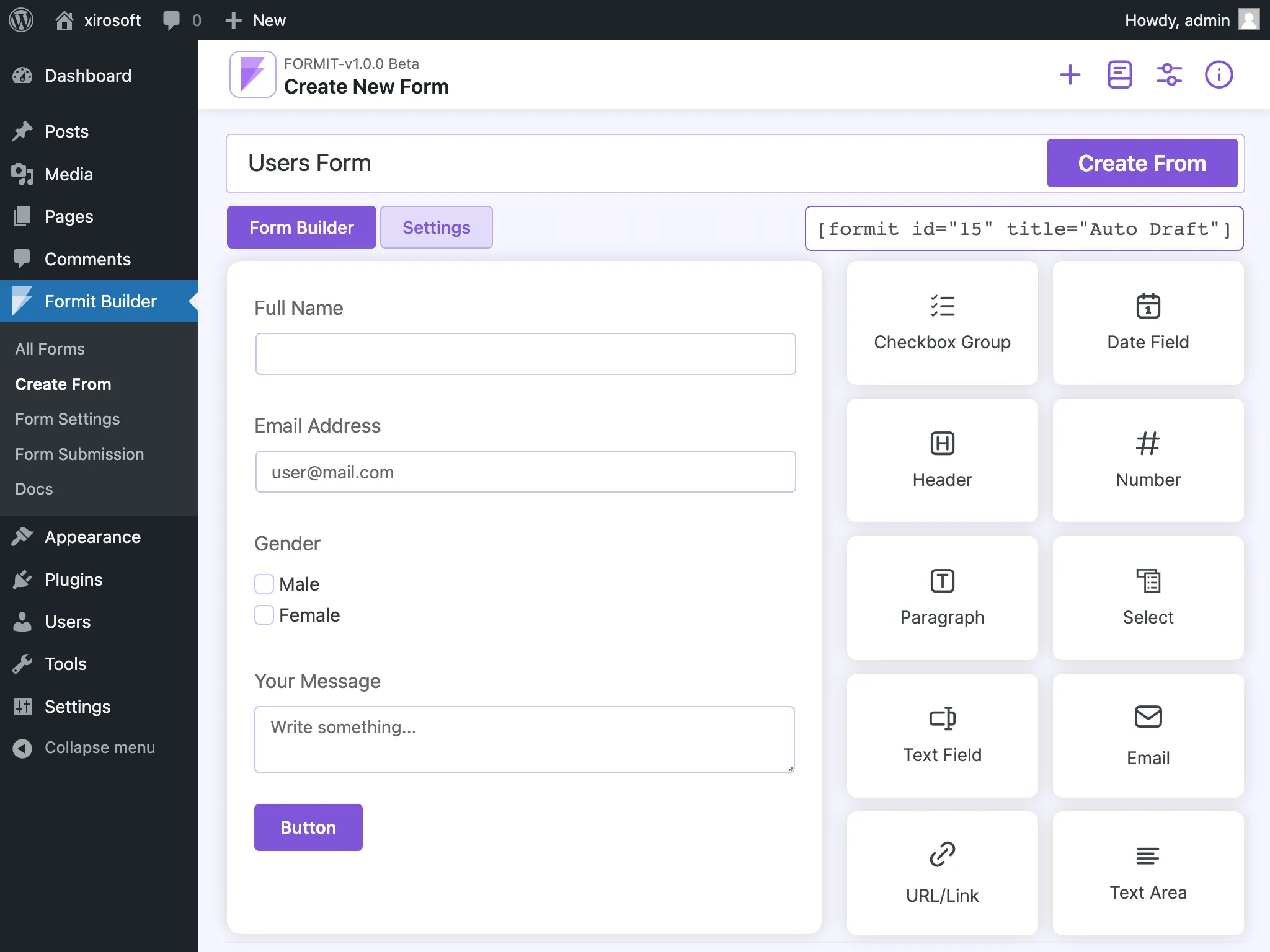Add a Checkbox Group field
This screenshot has height=952, width=1270.
pyautogui.click(x=942, y=323)
